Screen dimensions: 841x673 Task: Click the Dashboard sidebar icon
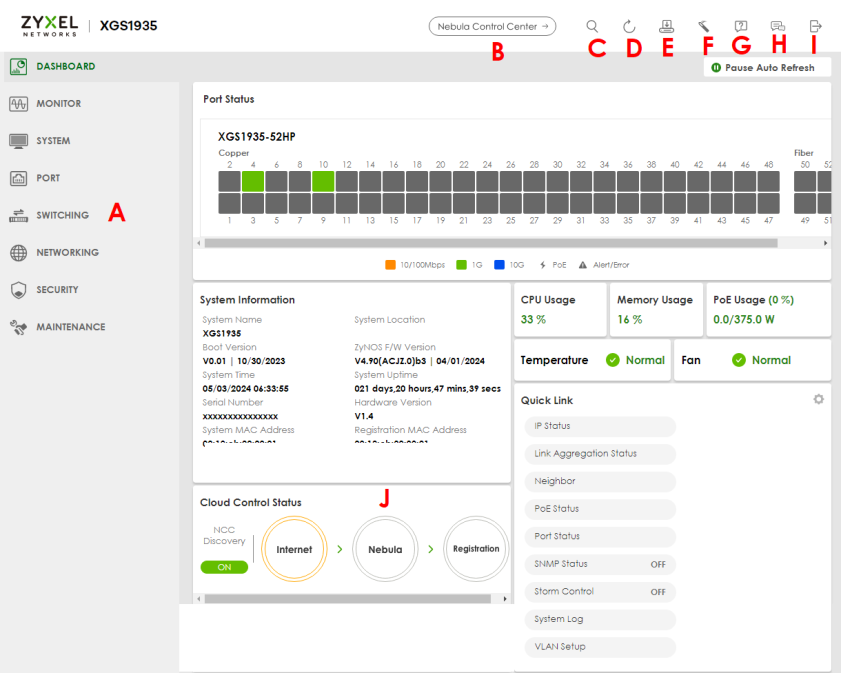point(18,66)
